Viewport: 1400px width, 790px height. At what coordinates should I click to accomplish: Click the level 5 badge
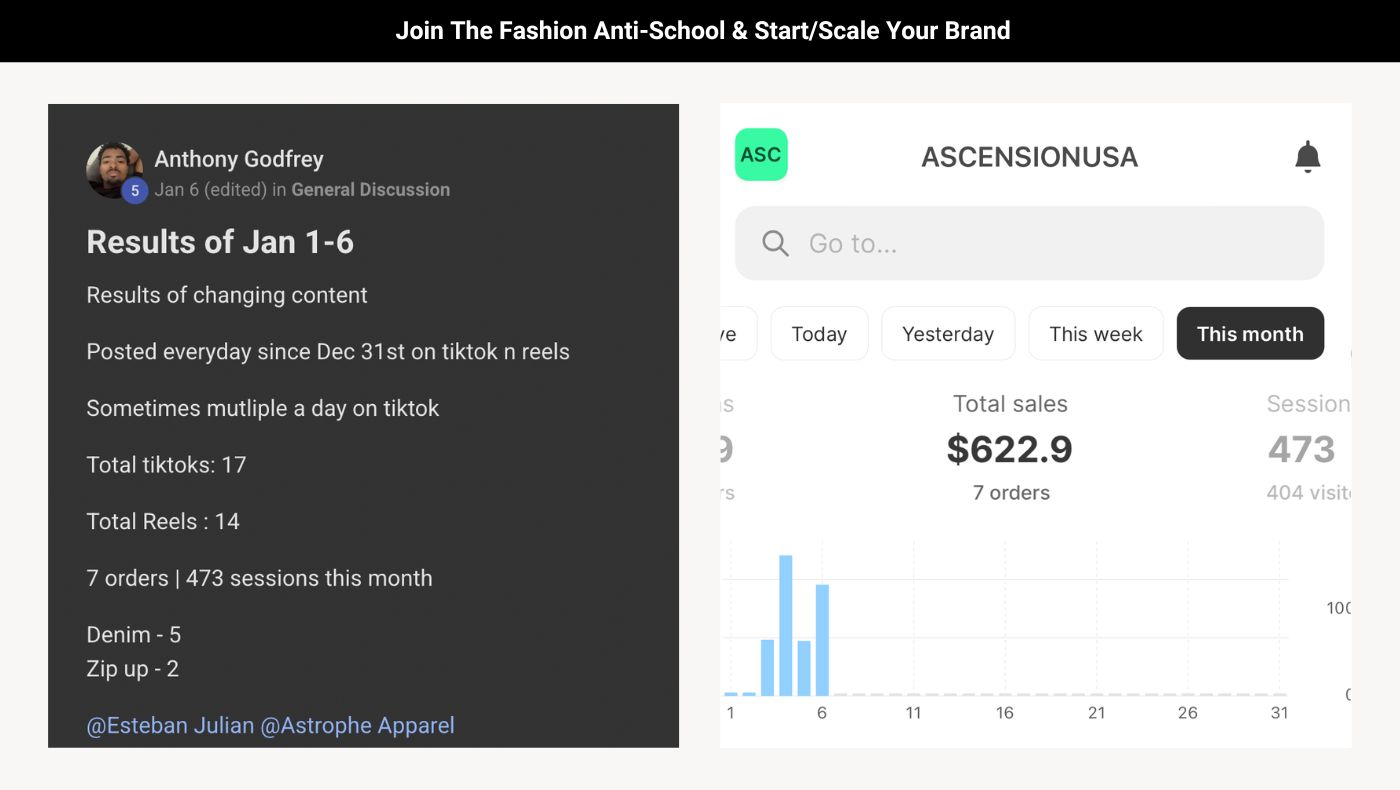135,190
